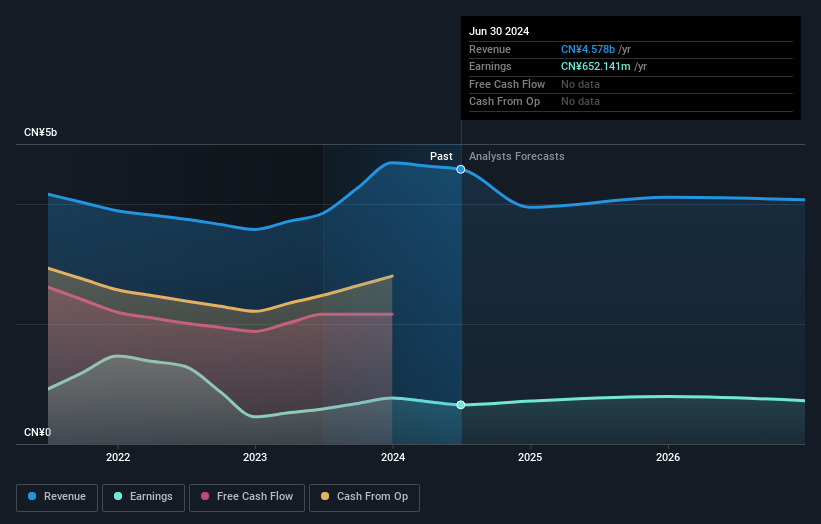Click the CN¥5b y-axis label
821x524 pixels.
40,132
